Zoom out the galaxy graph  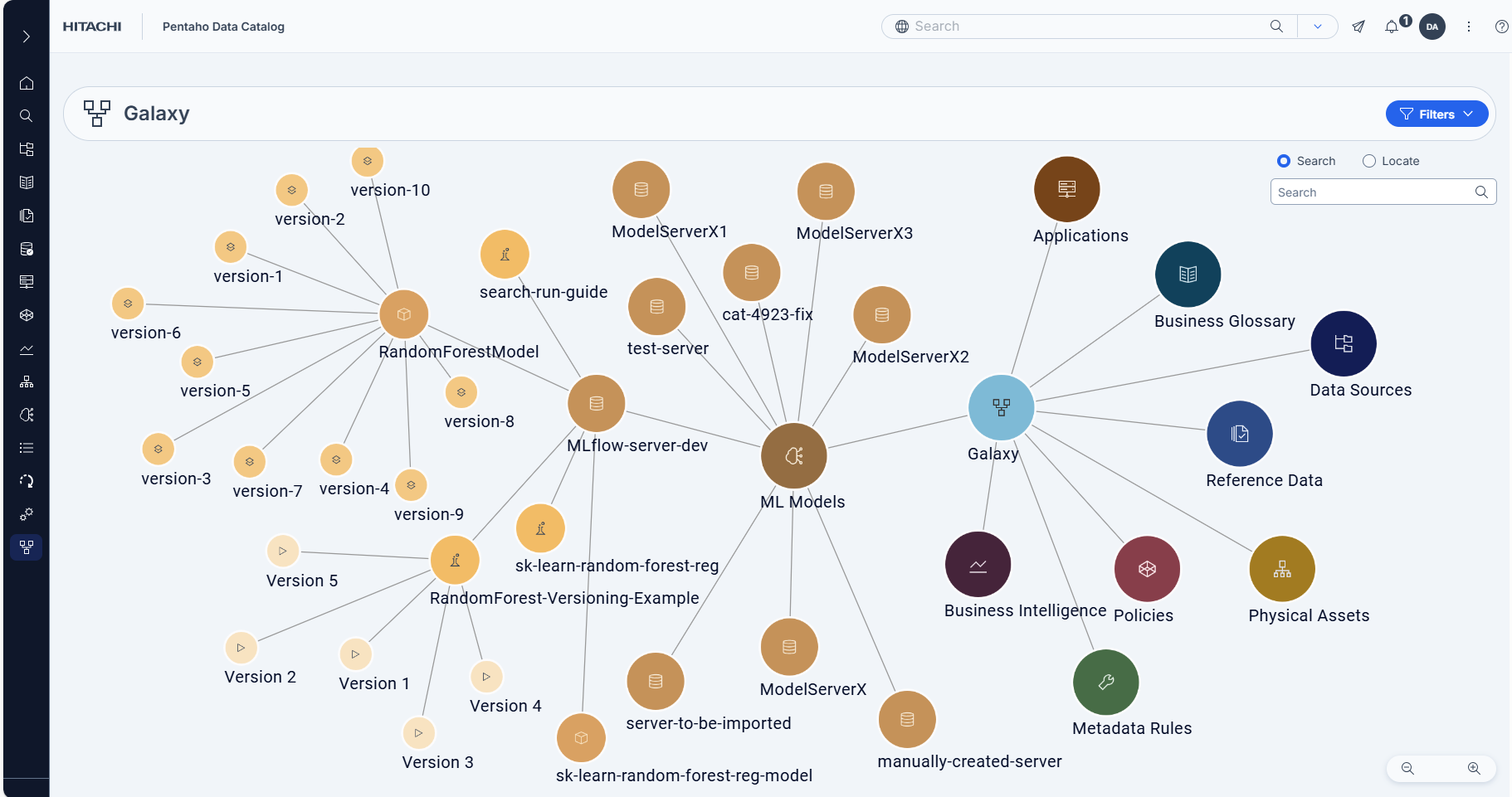point(1407,769)
